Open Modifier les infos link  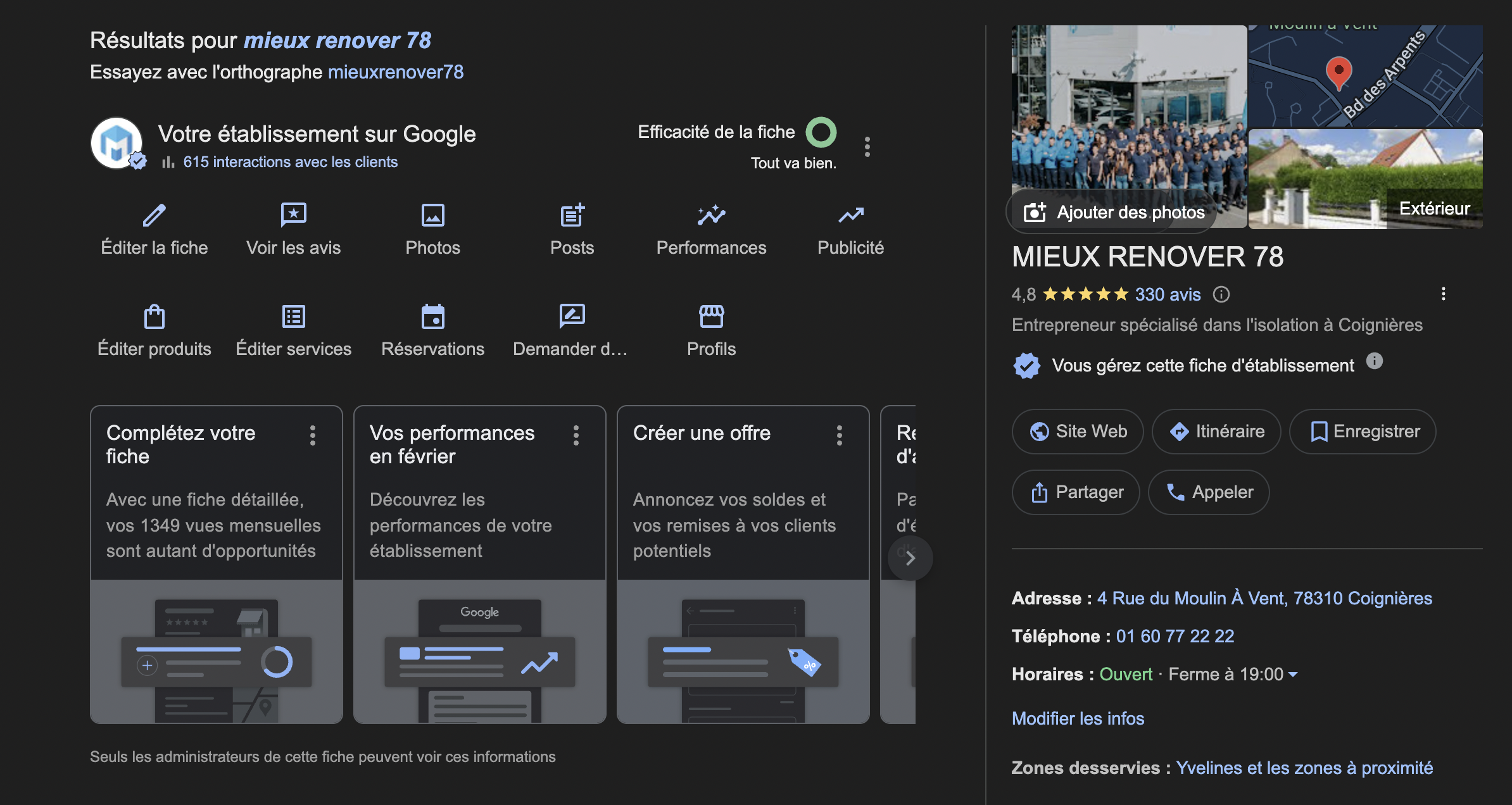tap(1078, 718)
